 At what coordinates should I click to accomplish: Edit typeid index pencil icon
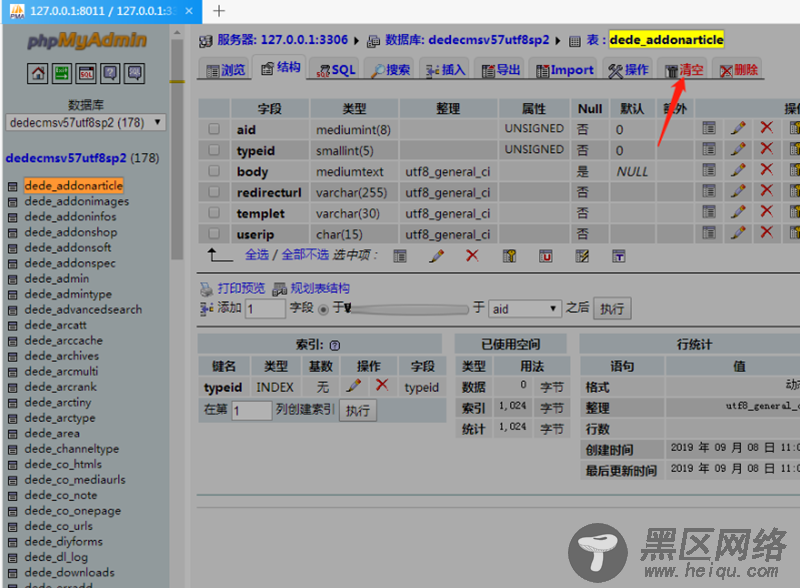tap(354, 386)
